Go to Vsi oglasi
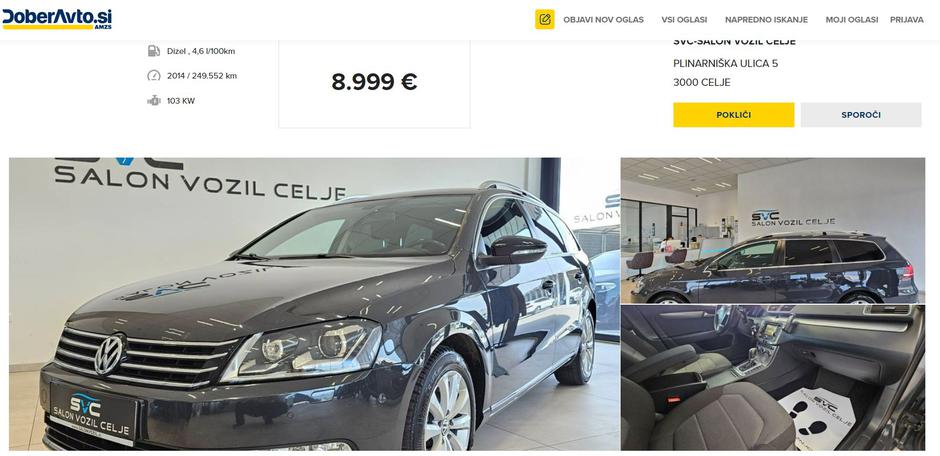 click(684, 20)
